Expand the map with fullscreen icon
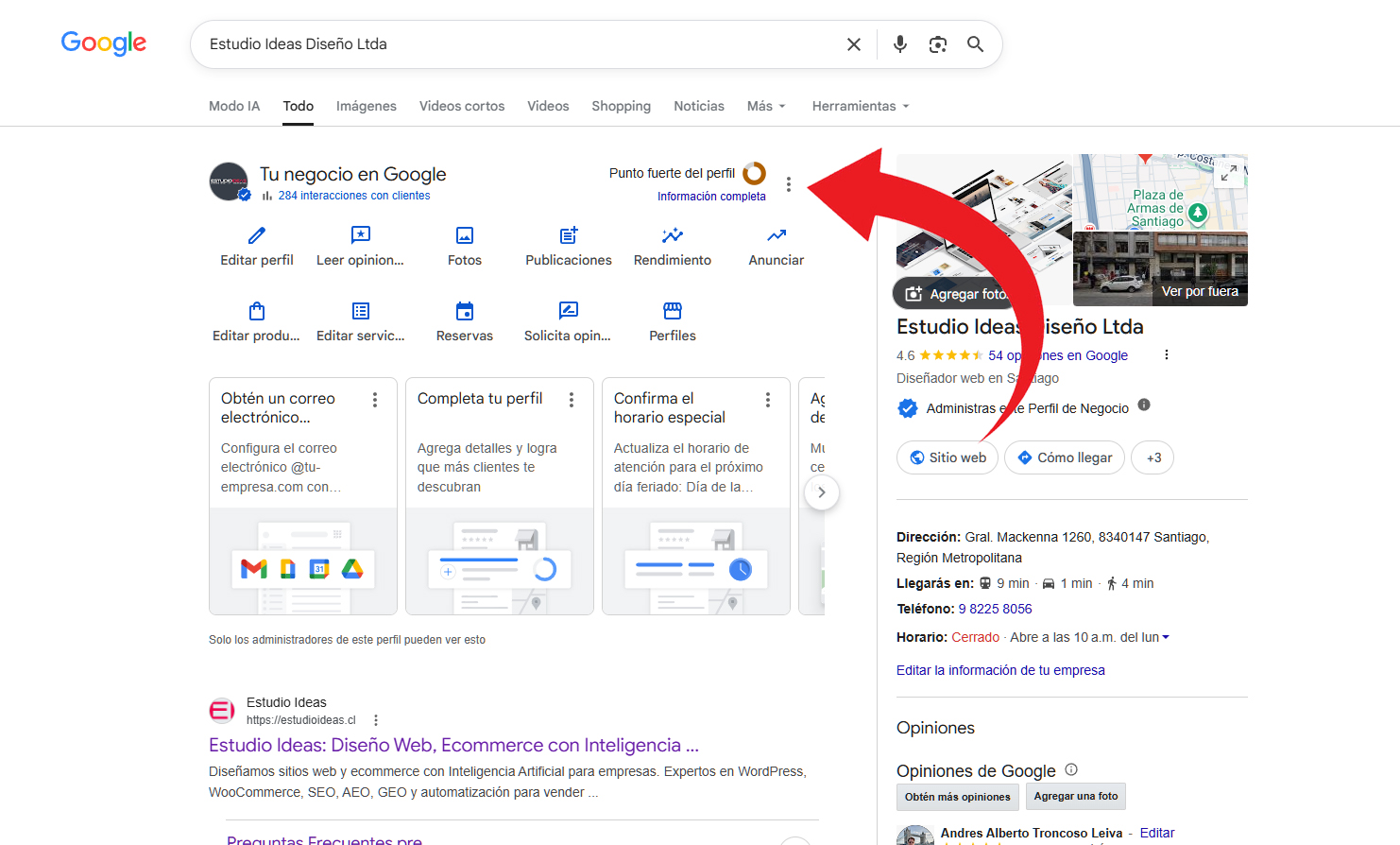1400x845 pixels. click(1228, 174)
